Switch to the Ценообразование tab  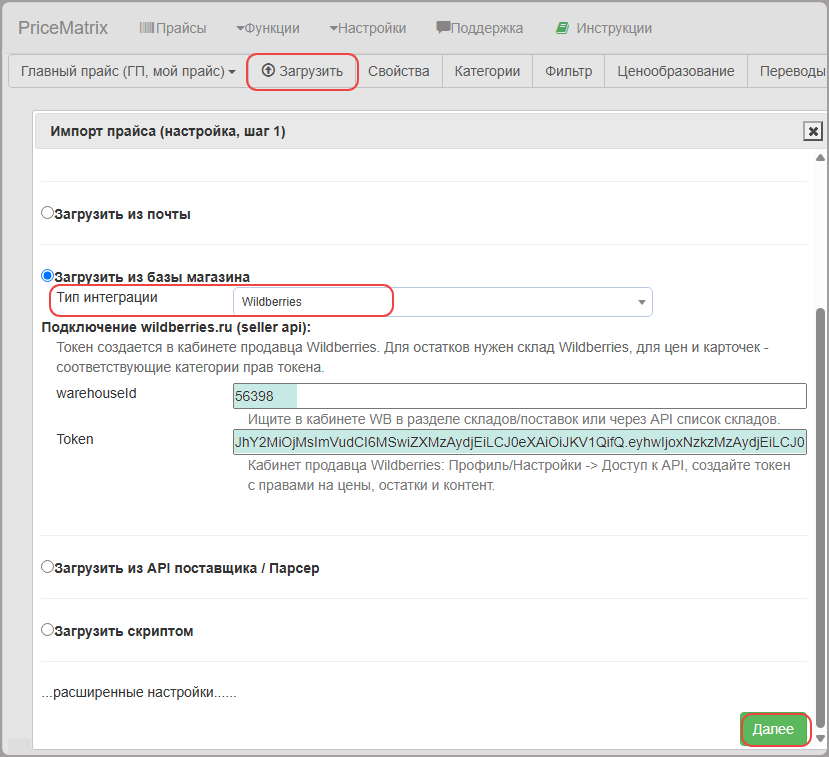click(x=676, y=71)
